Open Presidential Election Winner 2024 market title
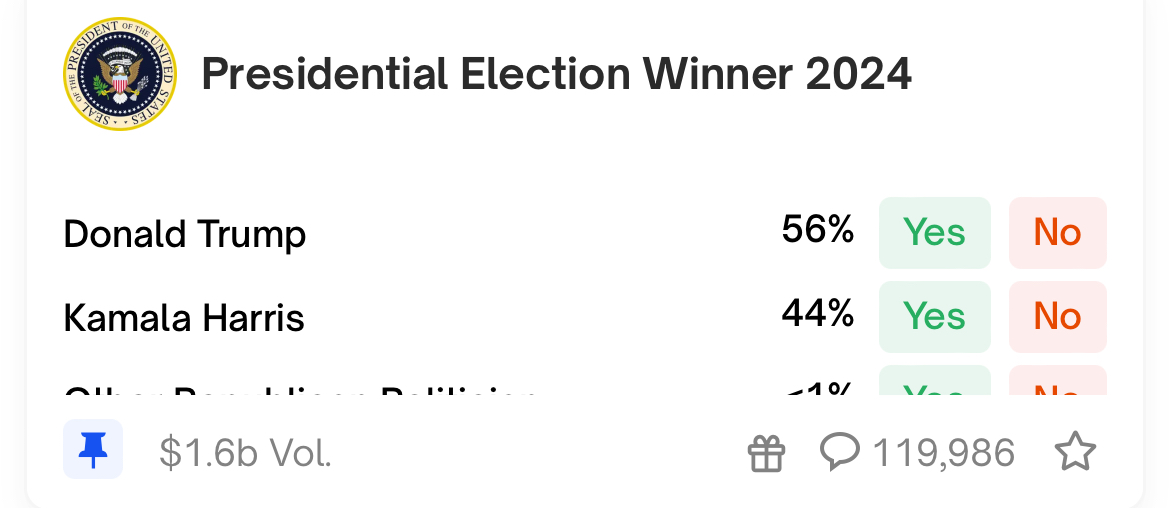 [x=556, y=75]
